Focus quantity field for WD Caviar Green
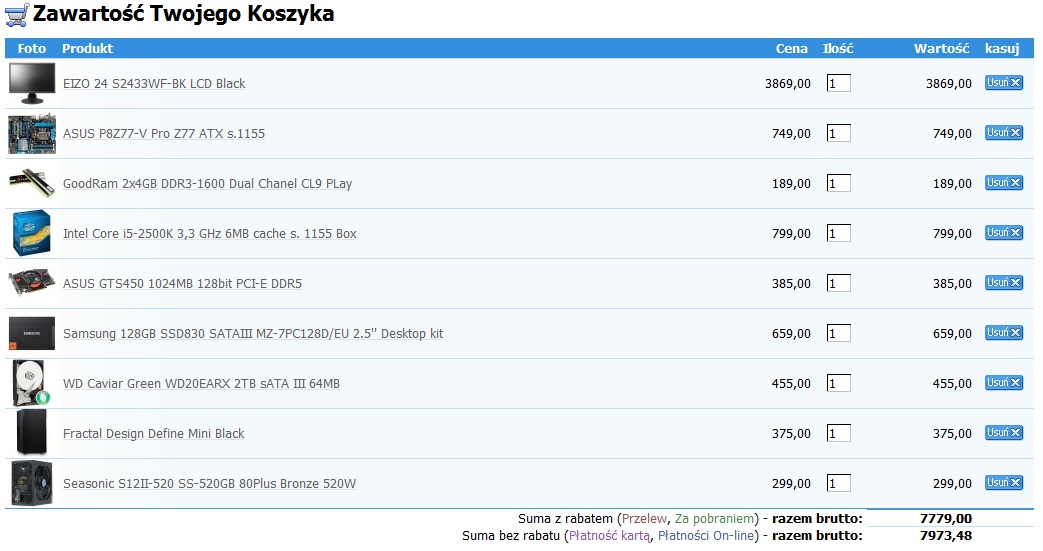1043x551 pixels. [838, 383]
